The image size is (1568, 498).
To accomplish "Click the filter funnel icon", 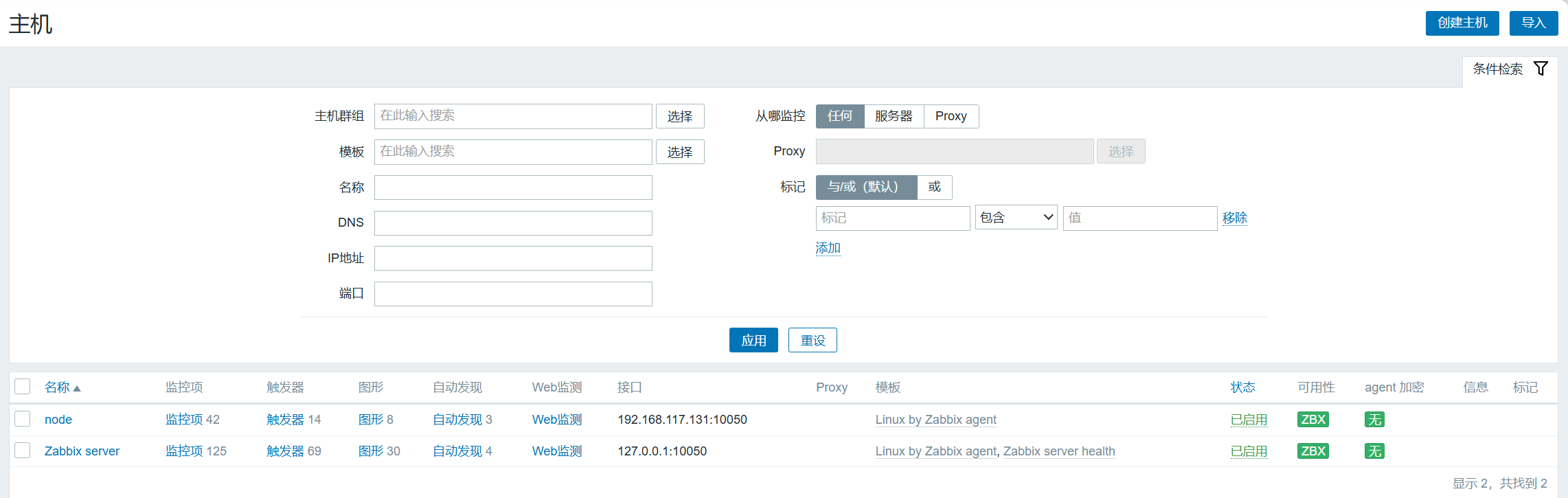I will click(1541, 69).
